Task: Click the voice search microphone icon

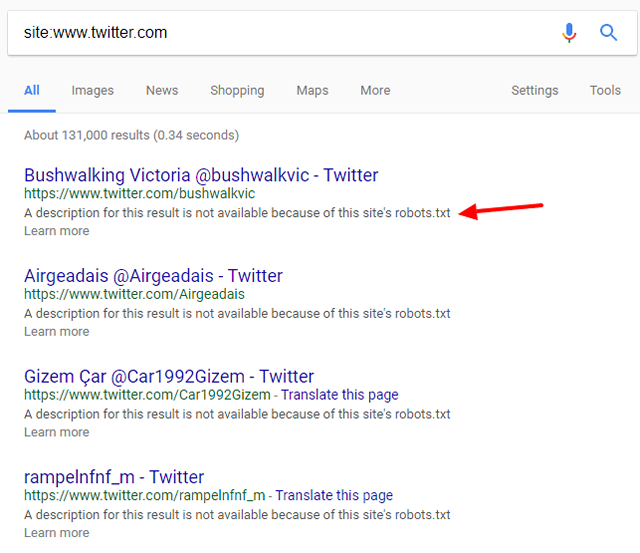Action: tap(569, 33)
